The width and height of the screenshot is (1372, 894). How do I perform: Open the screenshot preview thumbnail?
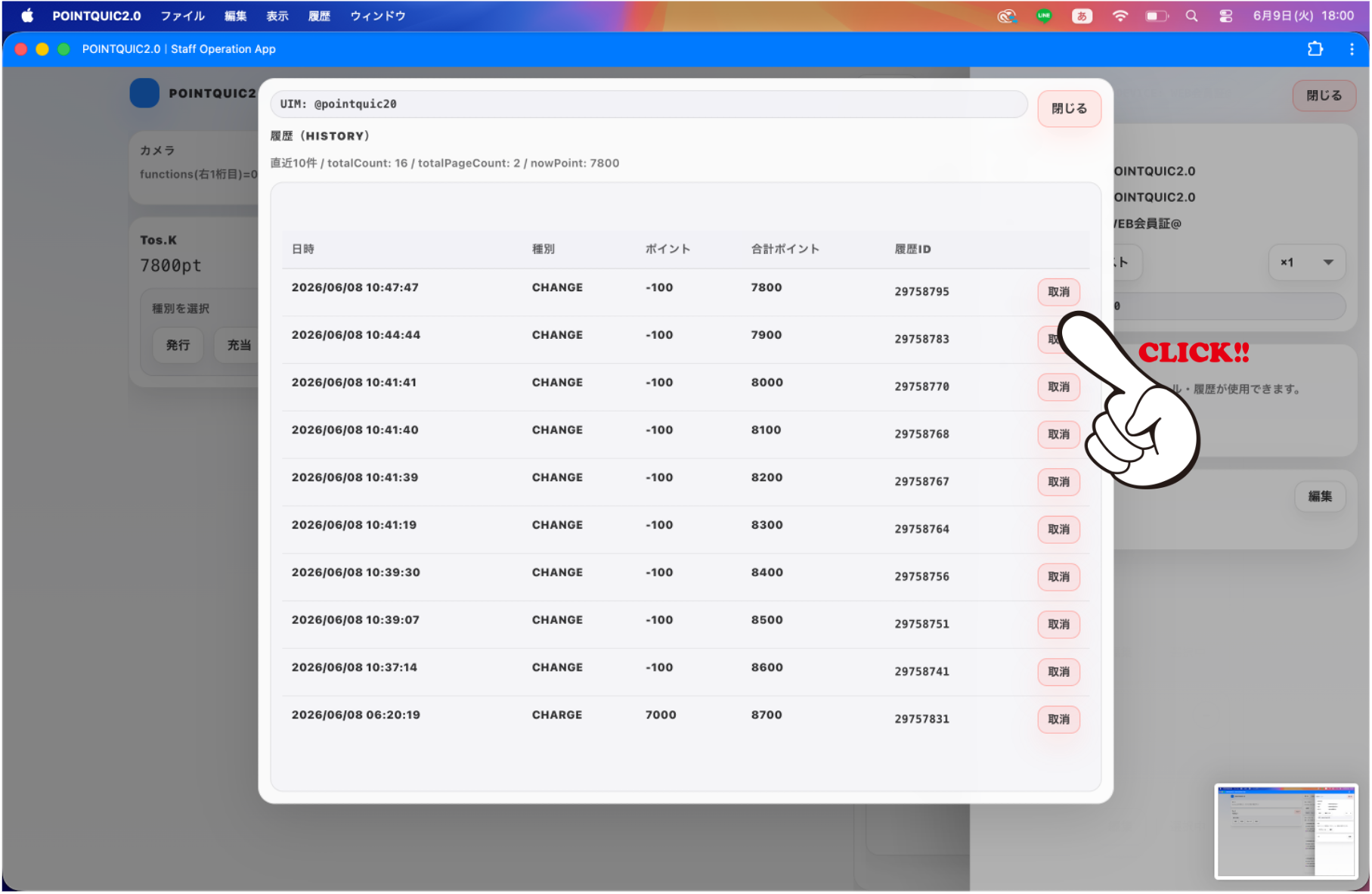[x=1286, y=831]
